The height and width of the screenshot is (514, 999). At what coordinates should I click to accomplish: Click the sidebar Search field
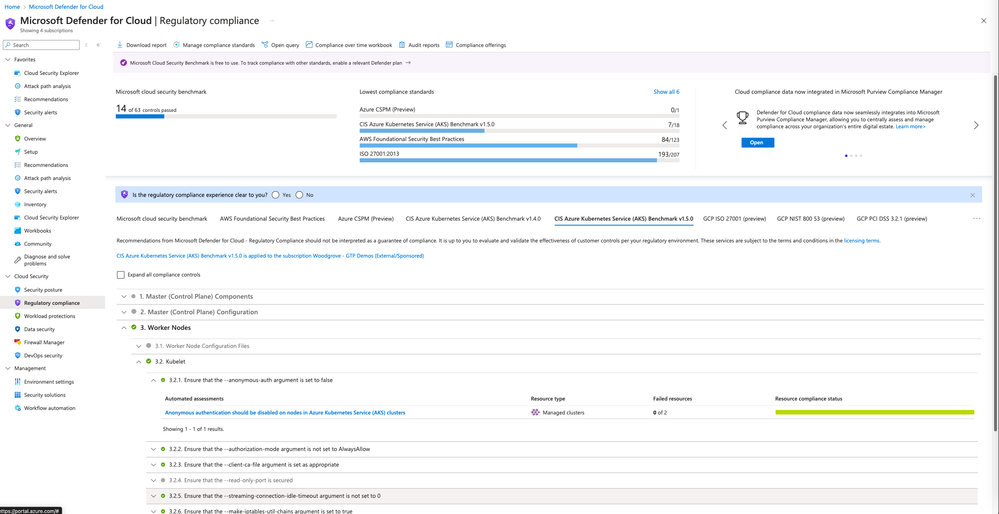point(41,45)
